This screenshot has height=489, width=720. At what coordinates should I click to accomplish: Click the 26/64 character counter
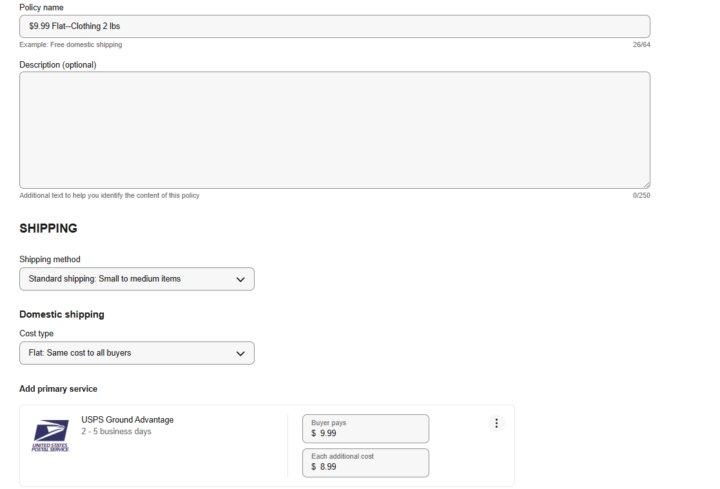(x=641, y=45)
